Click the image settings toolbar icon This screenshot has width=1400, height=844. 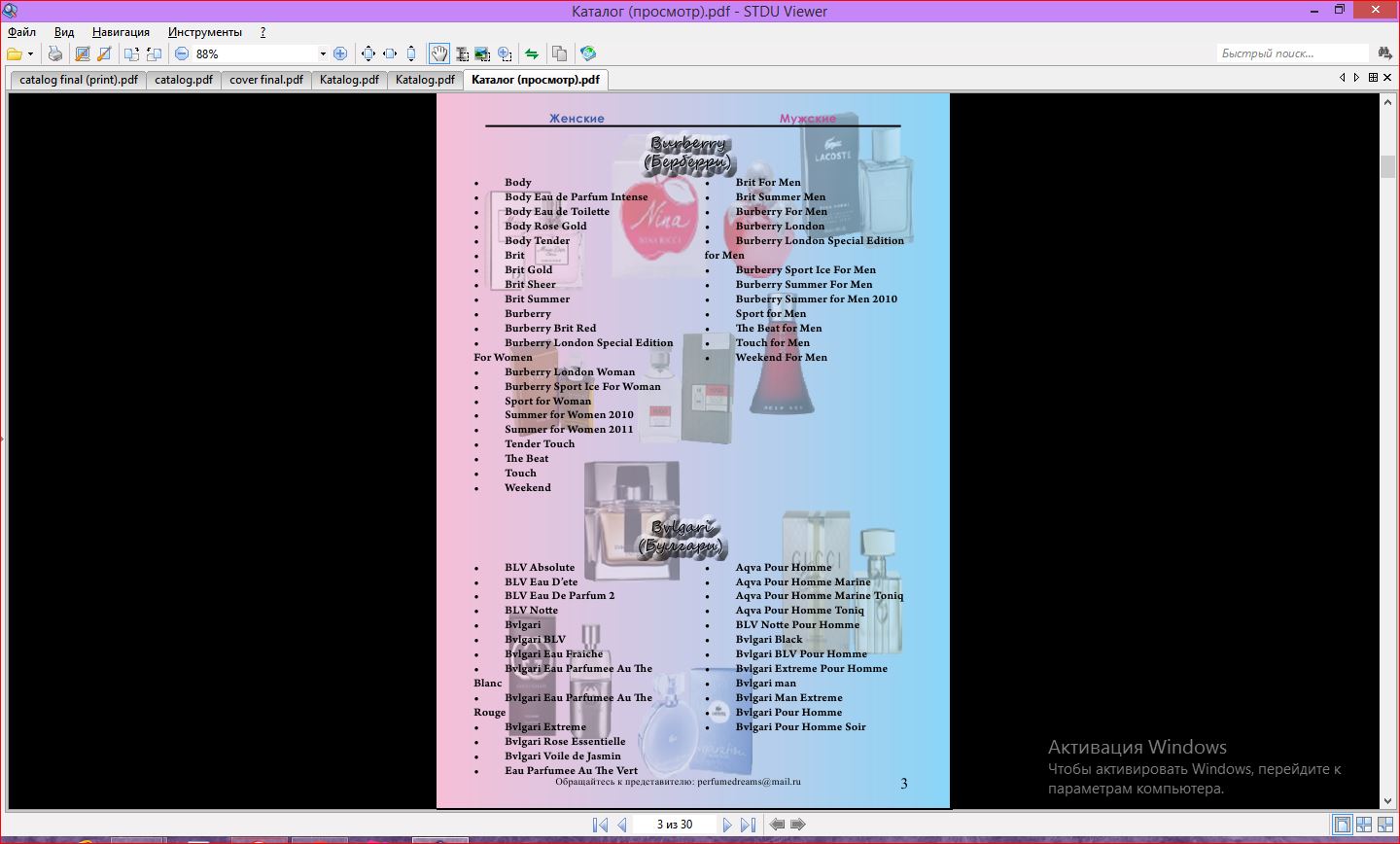[83, 53]
